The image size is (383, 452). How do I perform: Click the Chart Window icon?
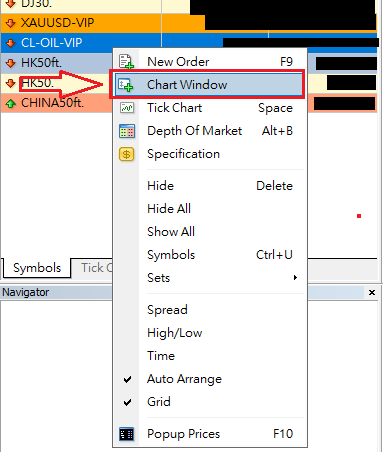[x=126, y=85]
